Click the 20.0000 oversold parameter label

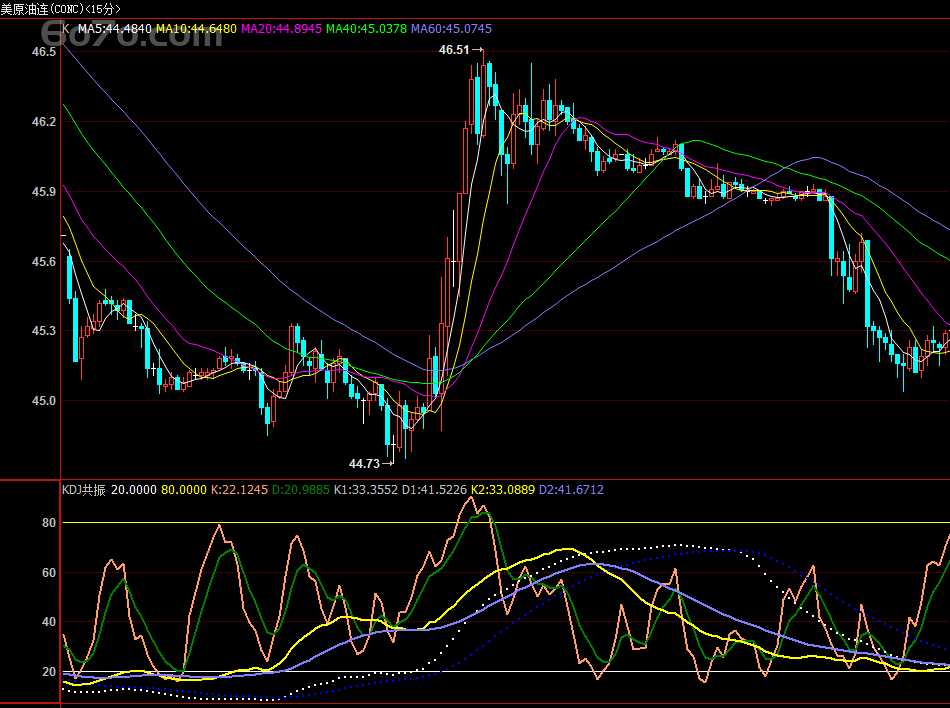coord(133,490)
